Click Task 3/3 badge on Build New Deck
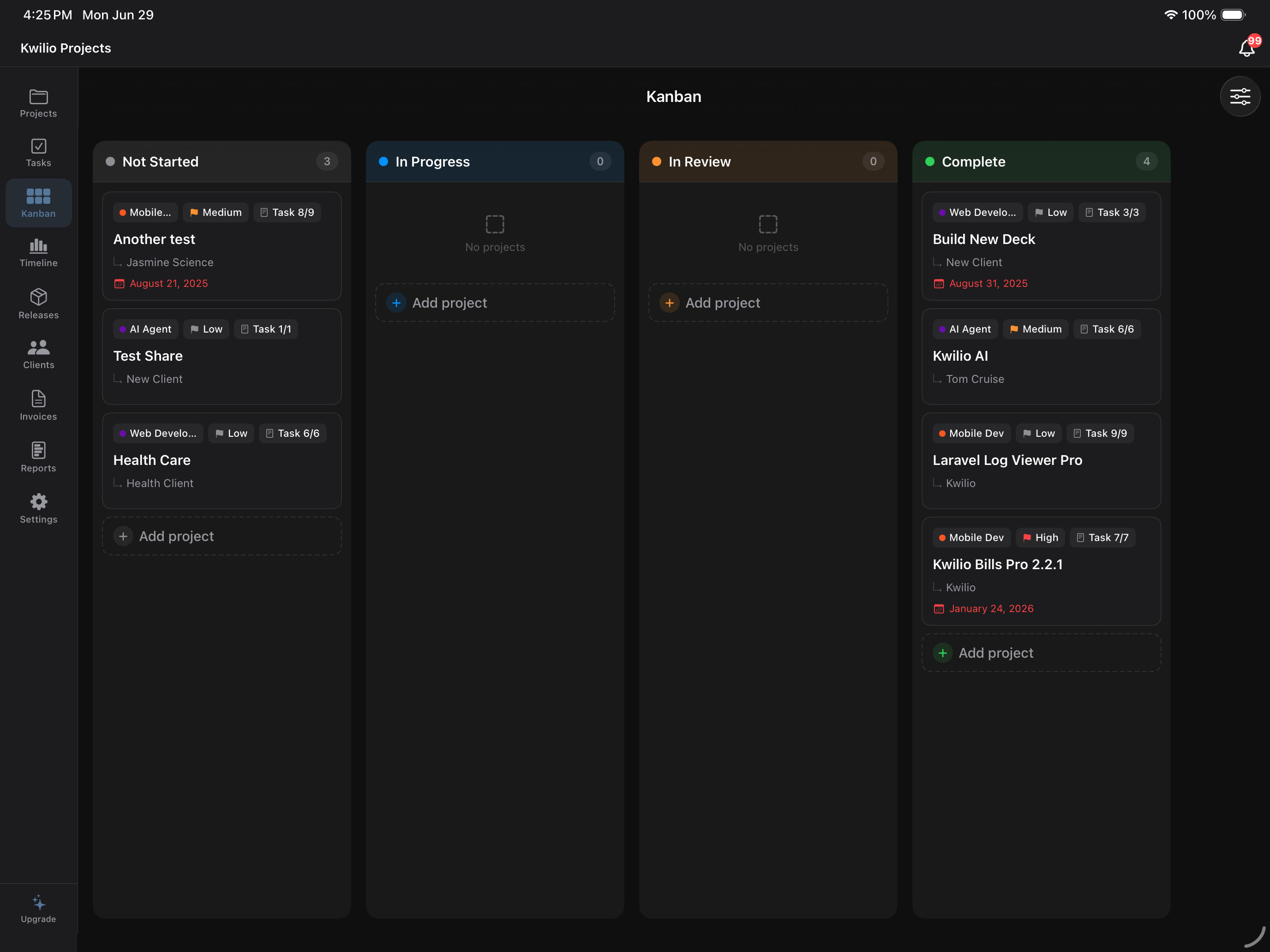The width and height of the screenshot is (1270, 952). pyautogui.click(x=1112, y=212)
